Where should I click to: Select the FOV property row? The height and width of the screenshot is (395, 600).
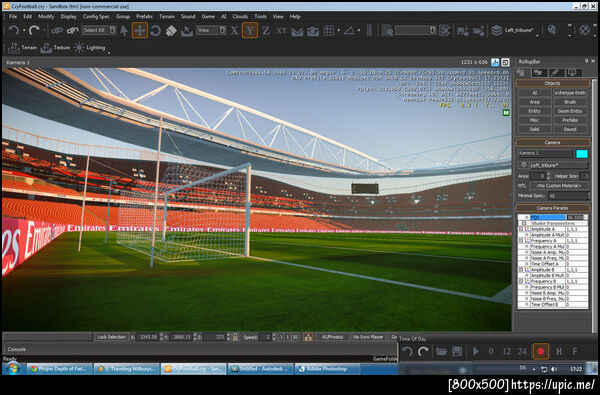pos(553,217)
